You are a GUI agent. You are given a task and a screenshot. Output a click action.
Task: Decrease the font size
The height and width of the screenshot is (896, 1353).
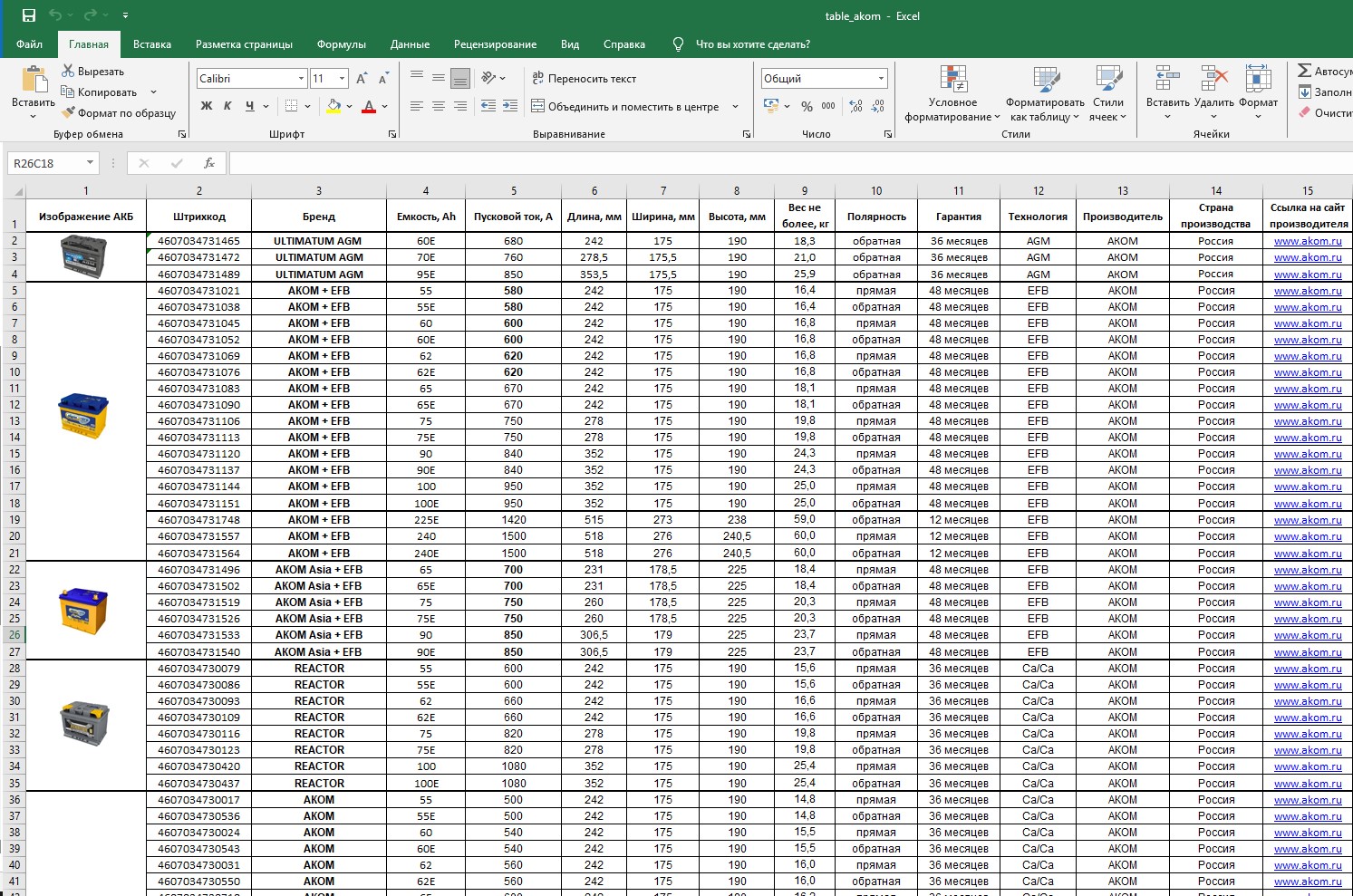[383, 79]
